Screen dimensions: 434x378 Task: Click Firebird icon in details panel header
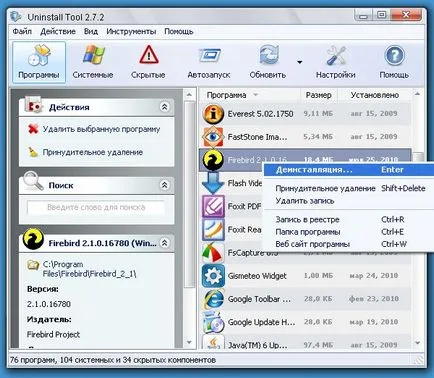[33, 239]
